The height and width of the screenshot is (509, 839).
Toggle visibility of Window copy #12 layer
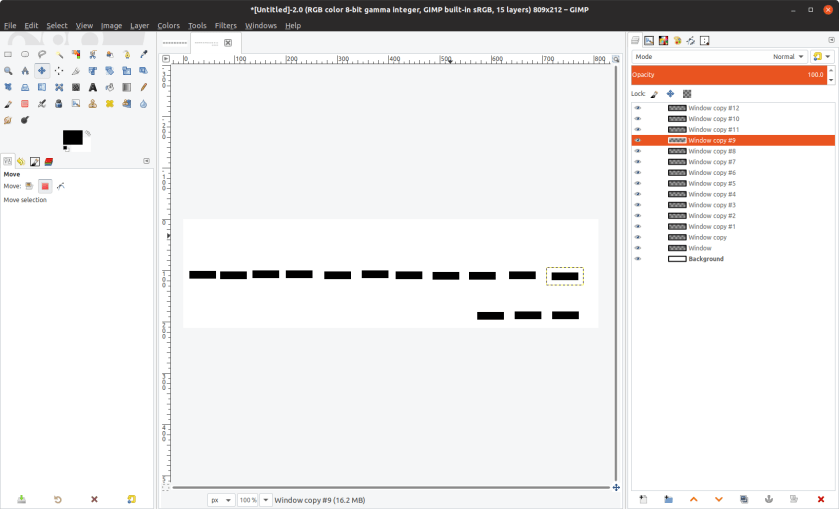tap(638, 108)
